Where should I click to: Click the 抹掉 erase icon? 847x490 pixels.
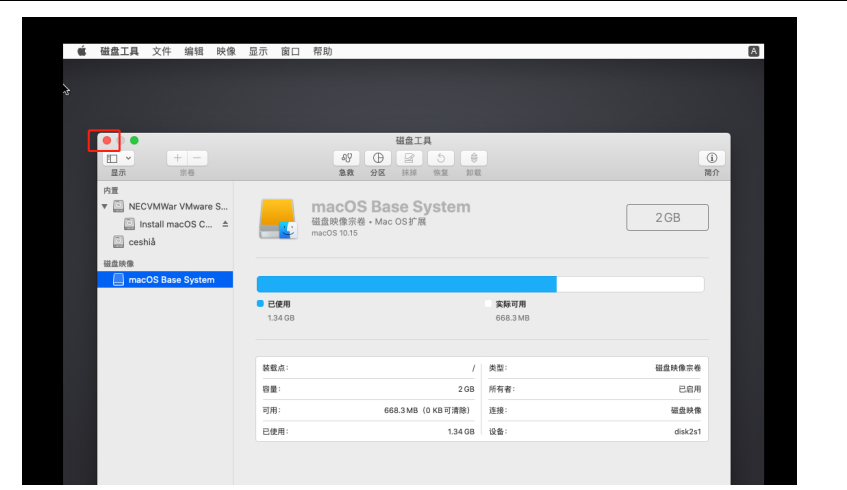(409, 158)
